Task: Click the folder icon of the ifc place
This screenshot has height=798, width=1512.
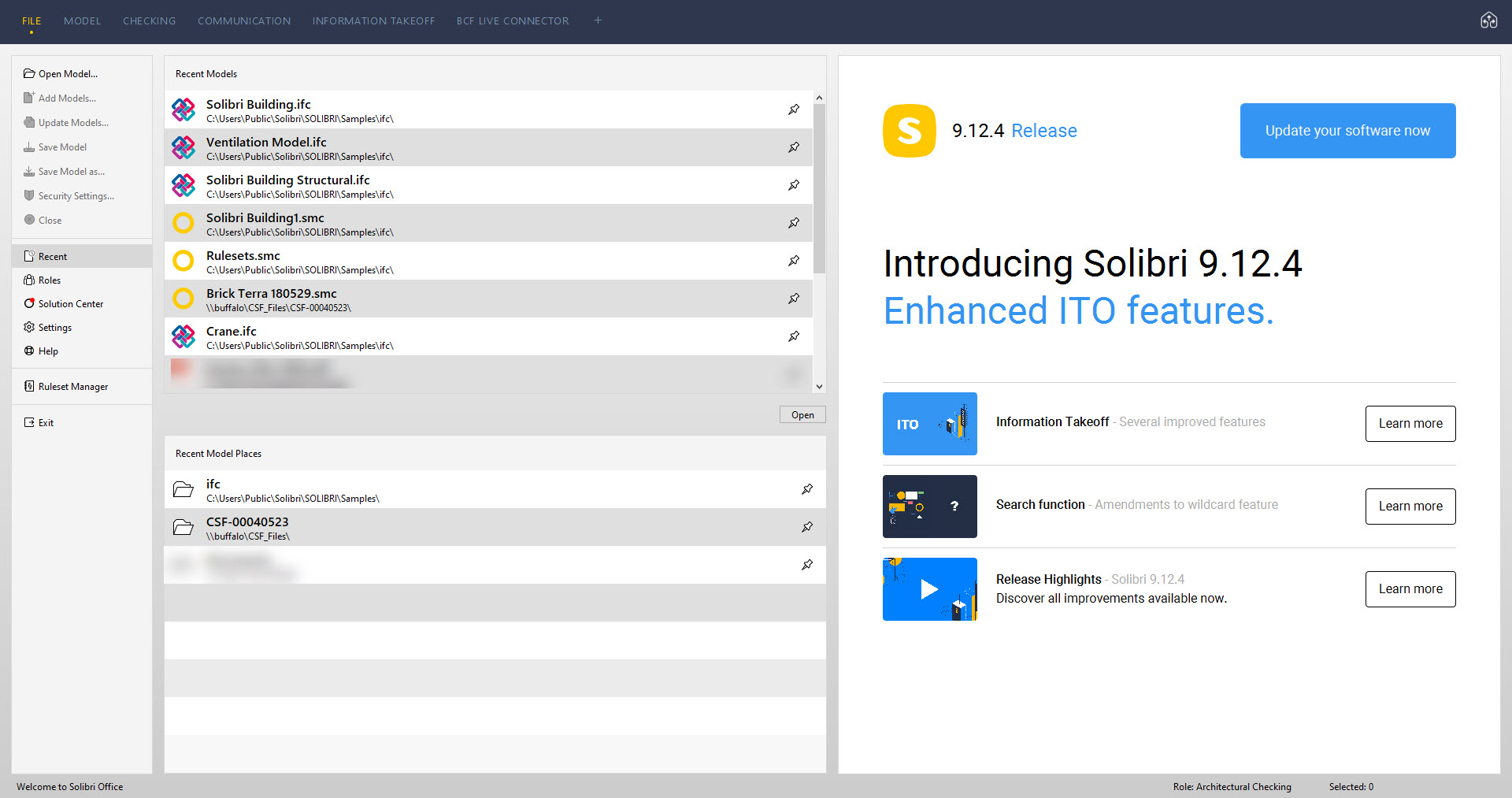Action: click(183, 489)
